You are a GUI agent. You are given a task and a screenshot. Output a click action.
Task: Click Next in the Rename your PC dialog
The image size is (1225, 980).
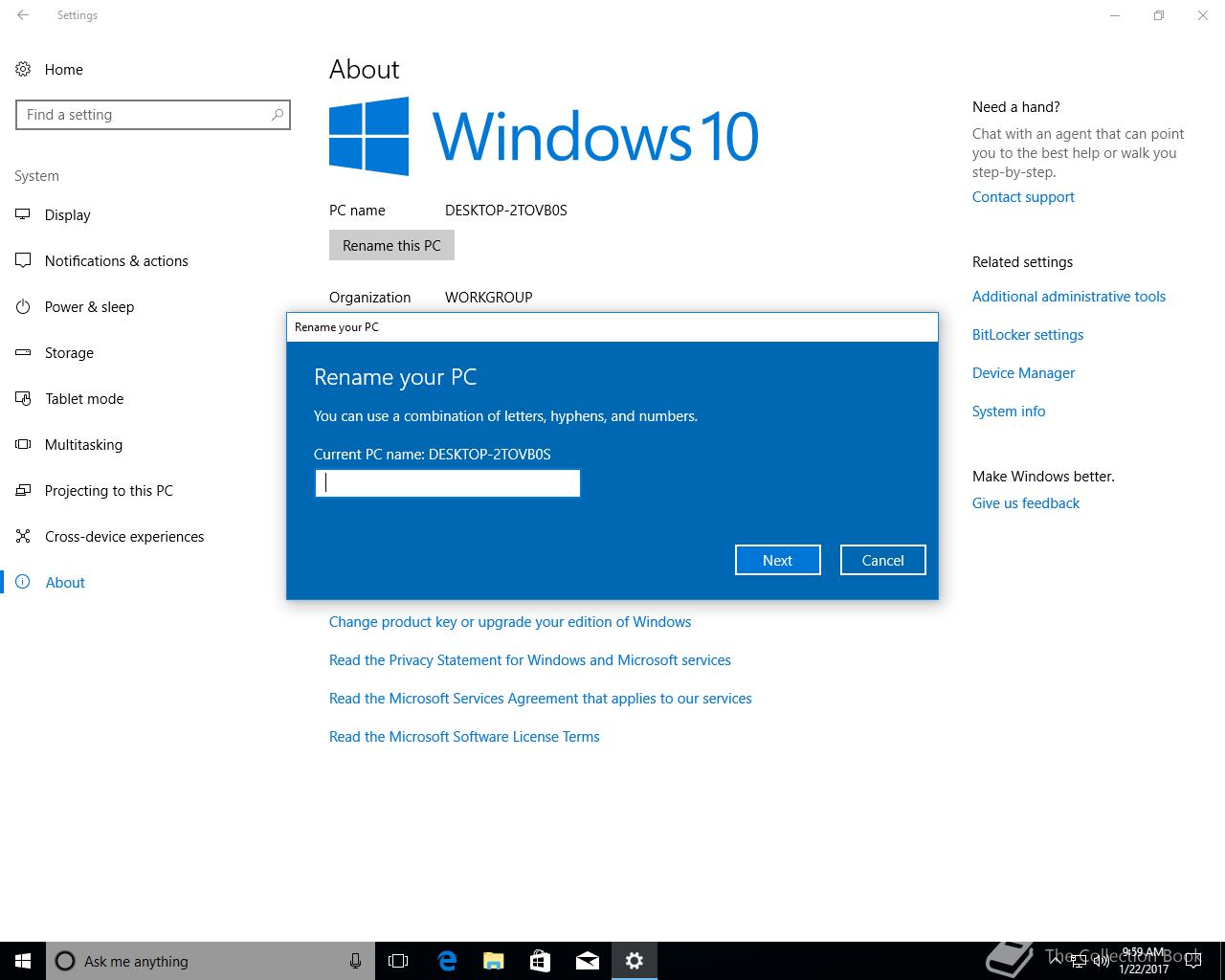777,560
